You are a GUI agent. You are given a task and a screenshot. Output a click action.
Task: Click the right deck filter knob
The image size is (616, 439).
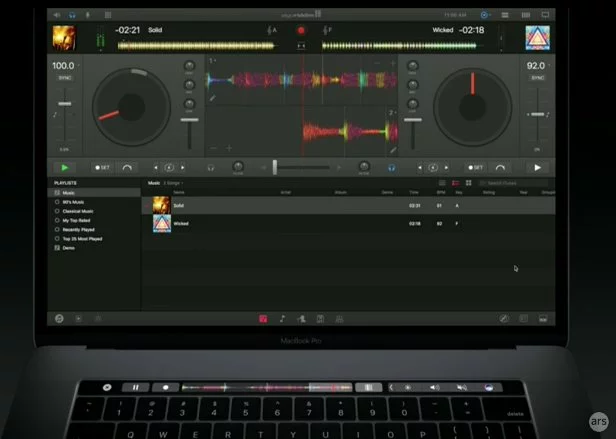(364, 166)
